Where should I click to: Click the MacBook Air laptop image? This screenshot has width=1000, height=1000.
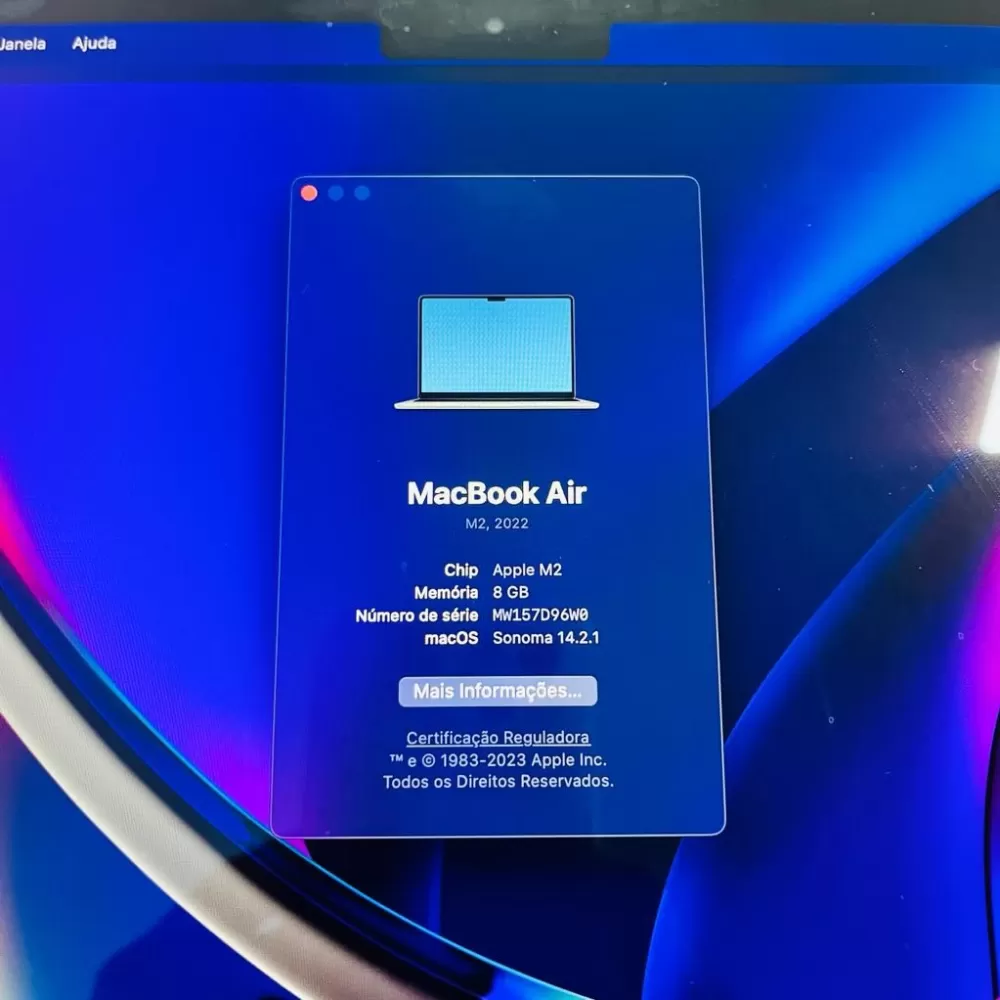497,352
